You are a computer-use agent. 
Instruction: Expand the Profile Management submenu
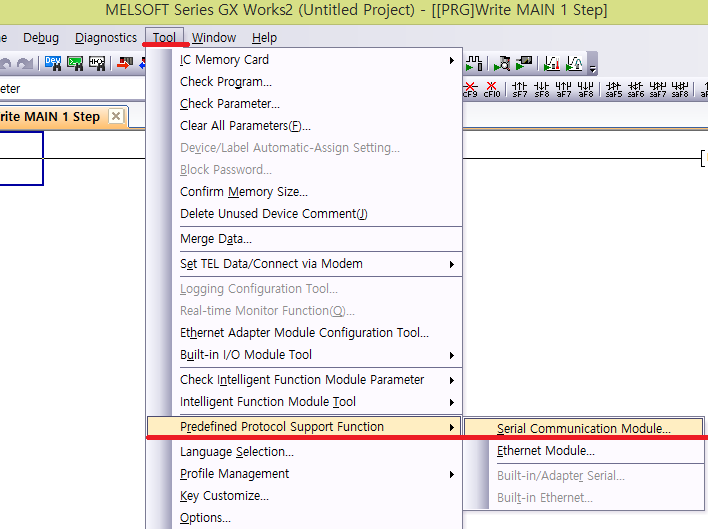point(317,474)
